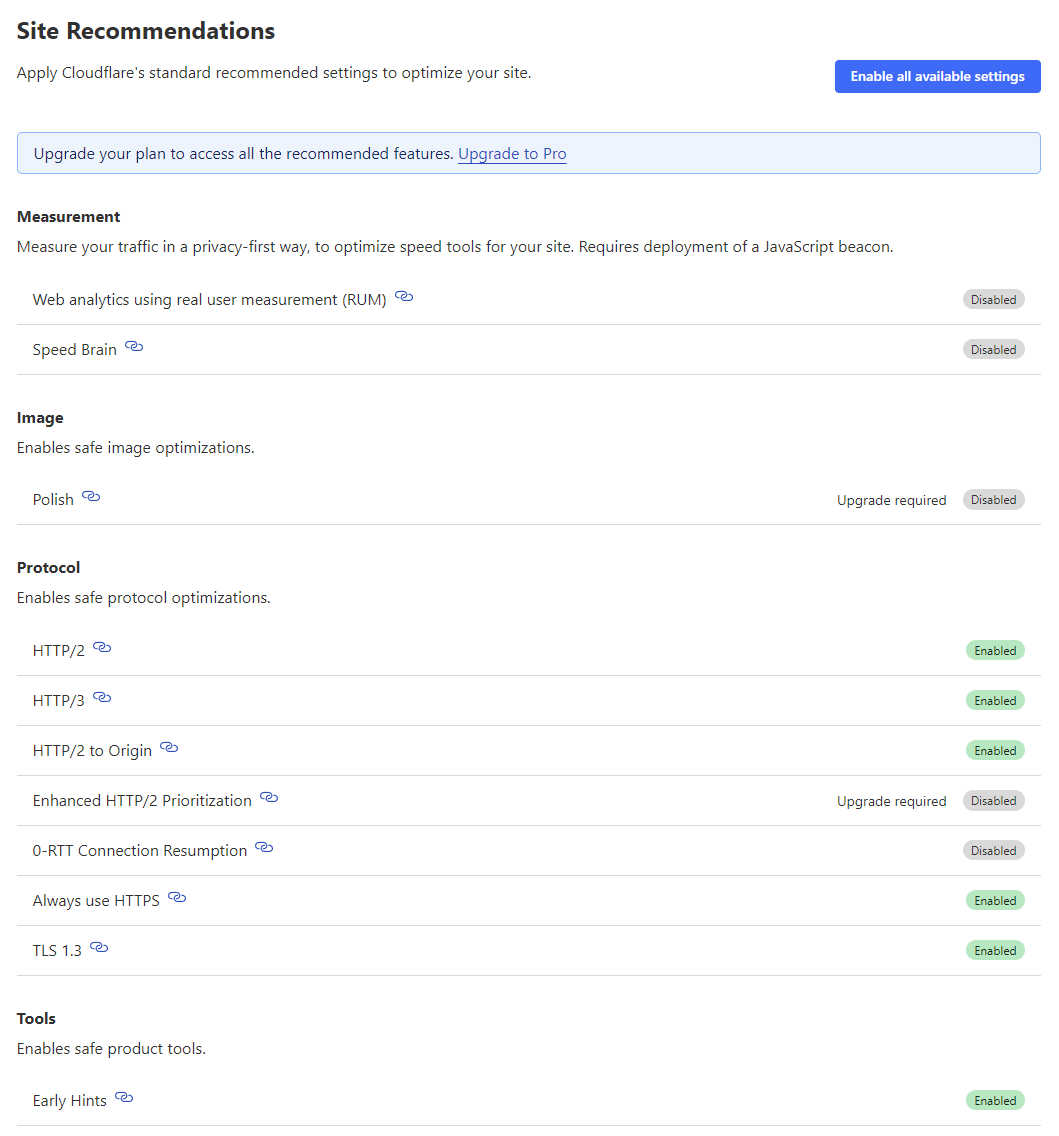Image resolution: width=1059 pixels, height=1136 pixels.
Task: Click Disabled badge for 0-RTT Connection Resumption
Action: pyautogui.click(x=993, y=851)
